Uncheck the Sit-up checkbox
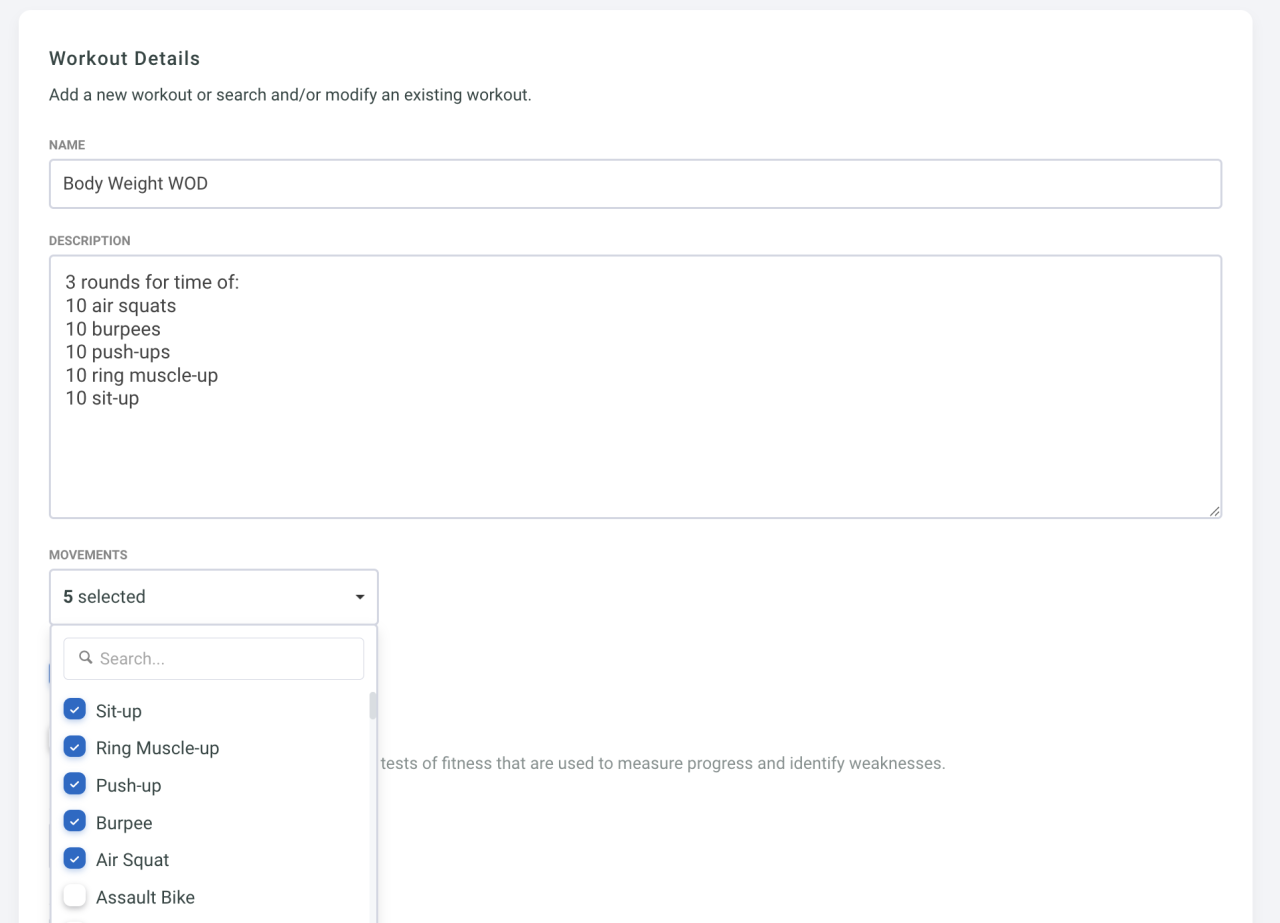 coord(75,710)
